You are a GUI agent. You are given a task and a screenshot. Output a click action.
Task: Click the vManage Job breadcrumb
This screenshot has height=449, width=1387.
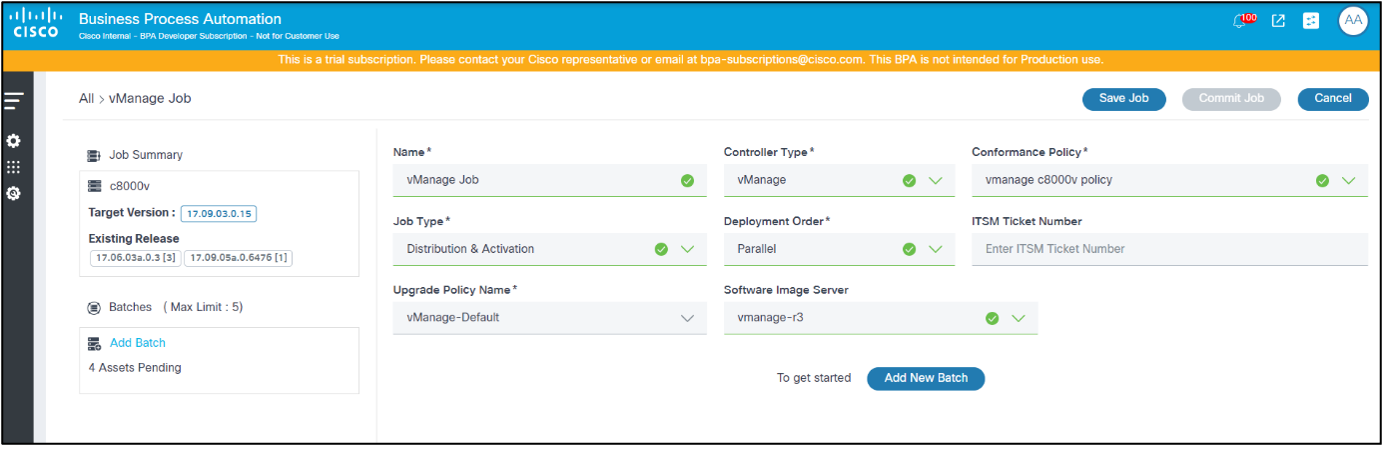[x=150, y=99]
